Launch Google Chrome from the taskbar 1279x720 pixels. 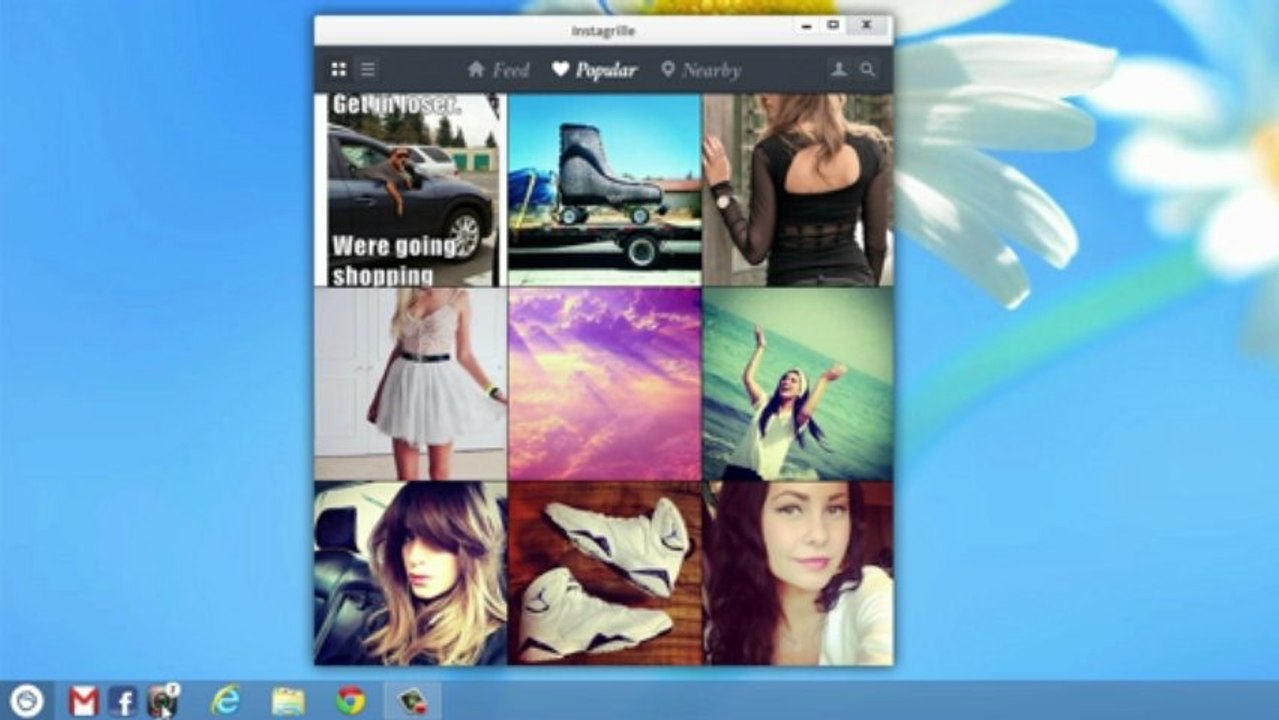(x=350, y=701)
